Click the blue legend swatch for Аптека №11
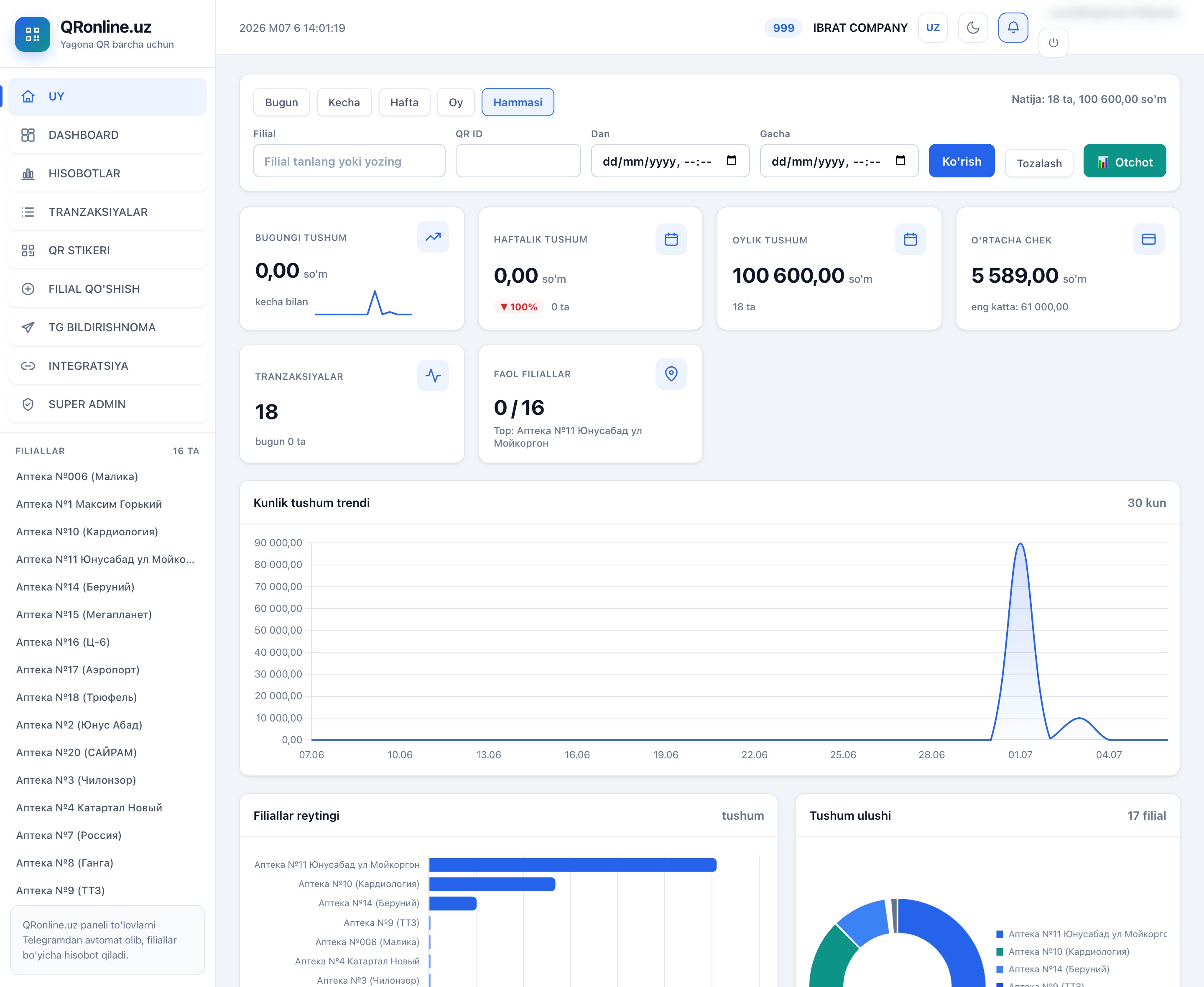1204x987 pixels. (x=1000, y=934)
